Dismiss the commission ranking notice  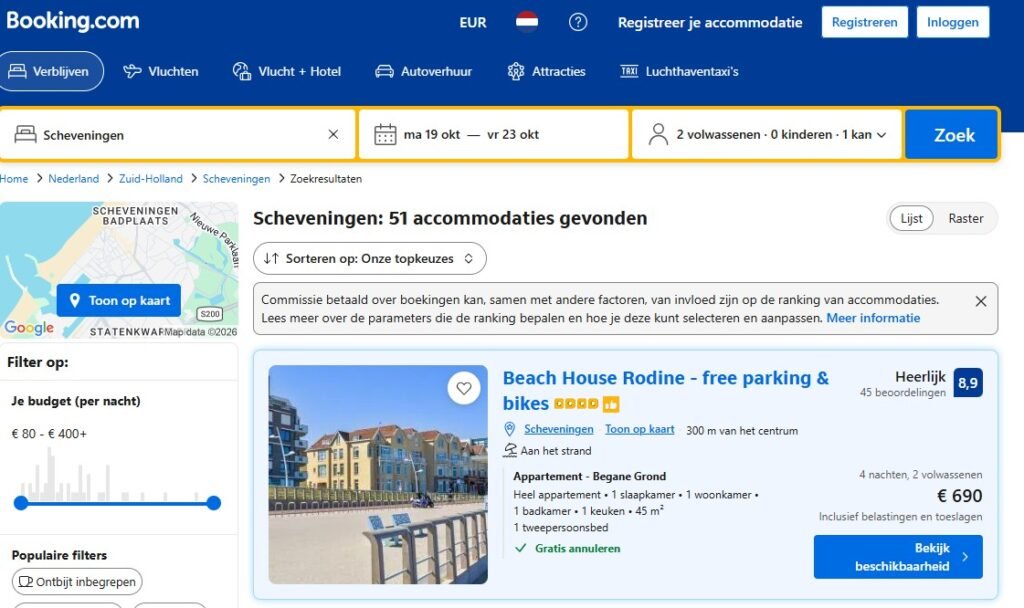pyautogui.click(x=980, y=301)
